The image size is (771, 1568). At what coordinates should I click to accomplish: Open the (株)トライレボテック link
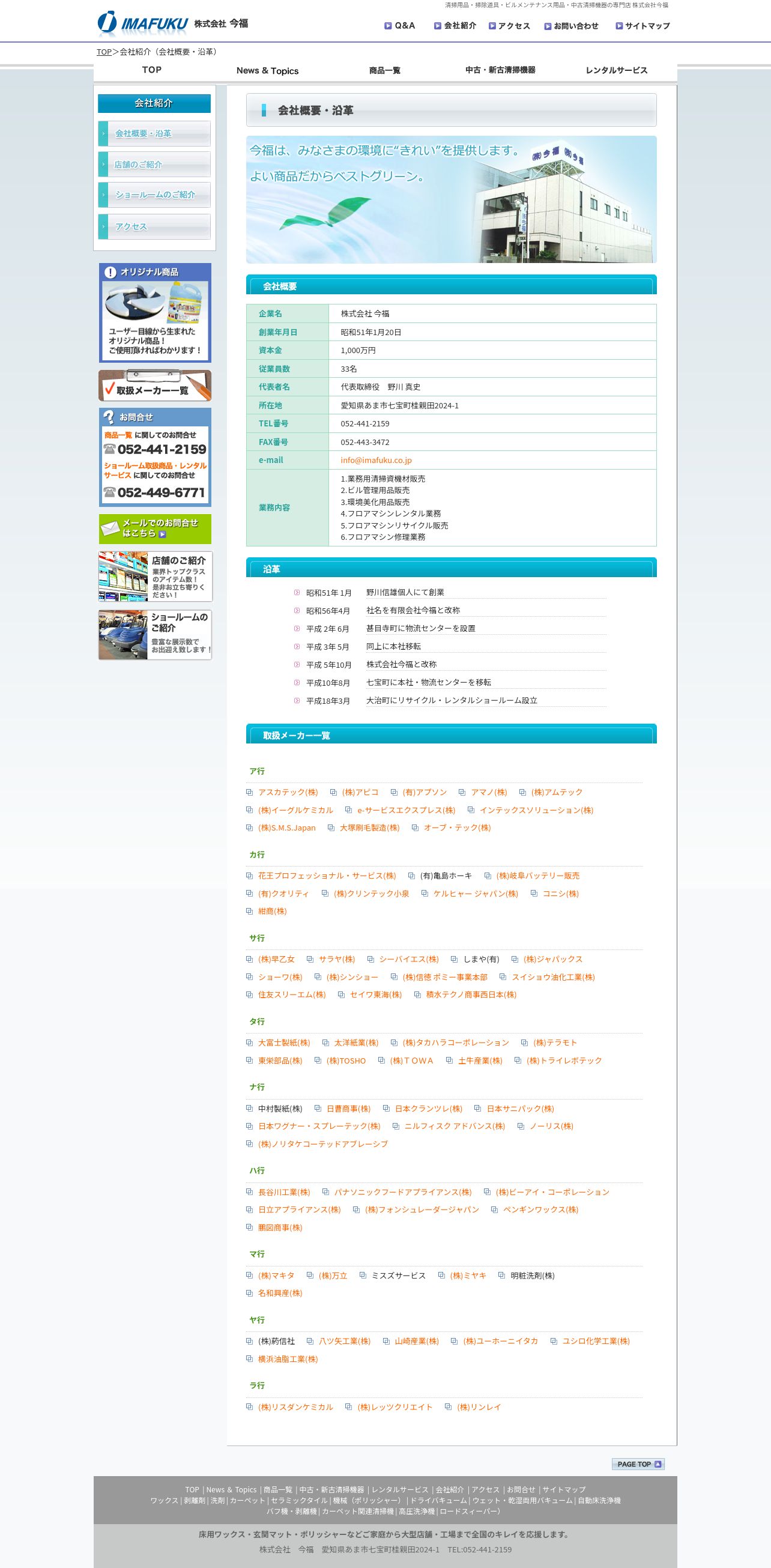(564, 1061)
